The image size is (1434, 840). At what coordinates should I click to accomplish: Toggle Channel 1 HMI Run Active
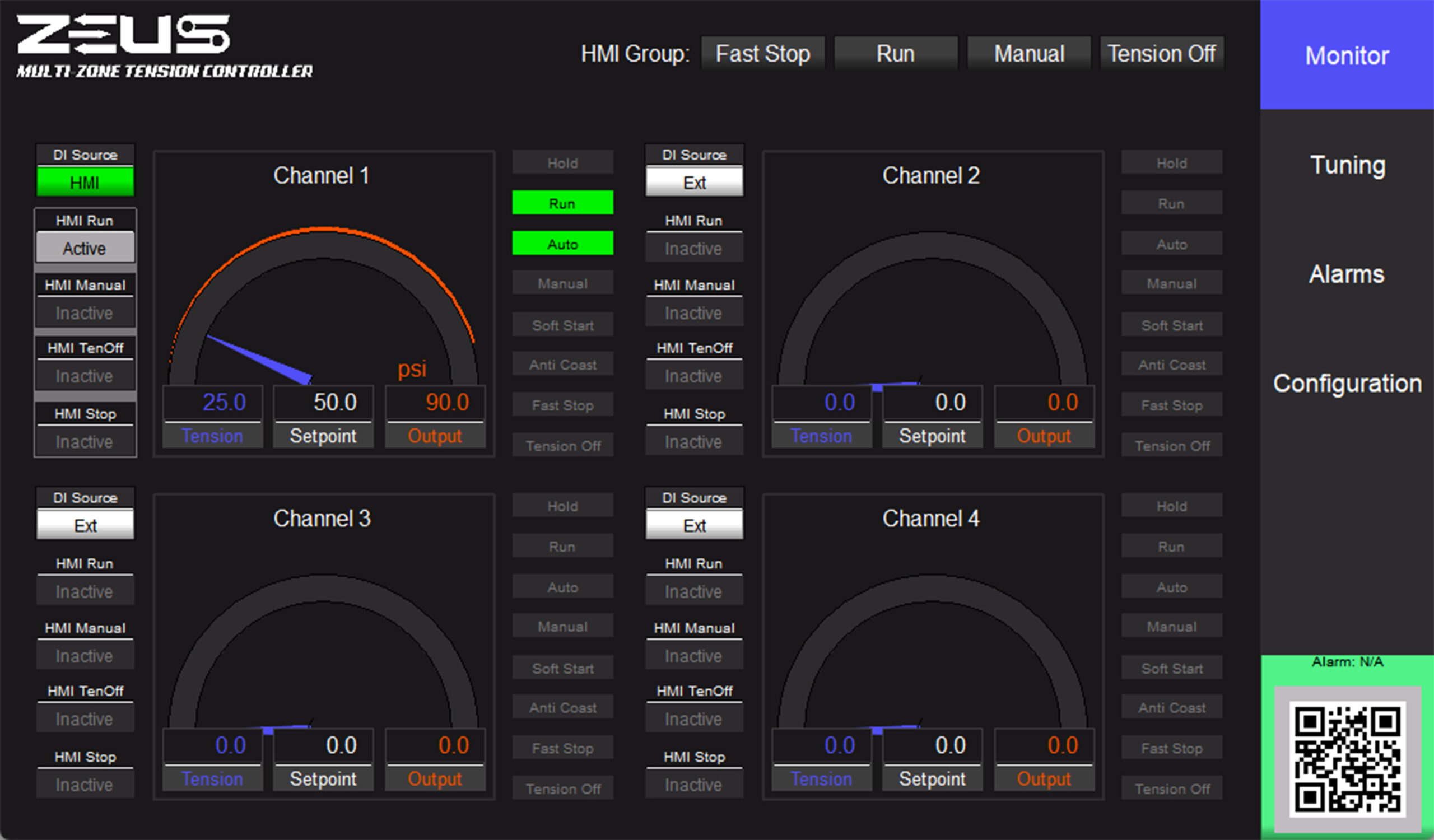pyautogui.click(x=85, y=248)
